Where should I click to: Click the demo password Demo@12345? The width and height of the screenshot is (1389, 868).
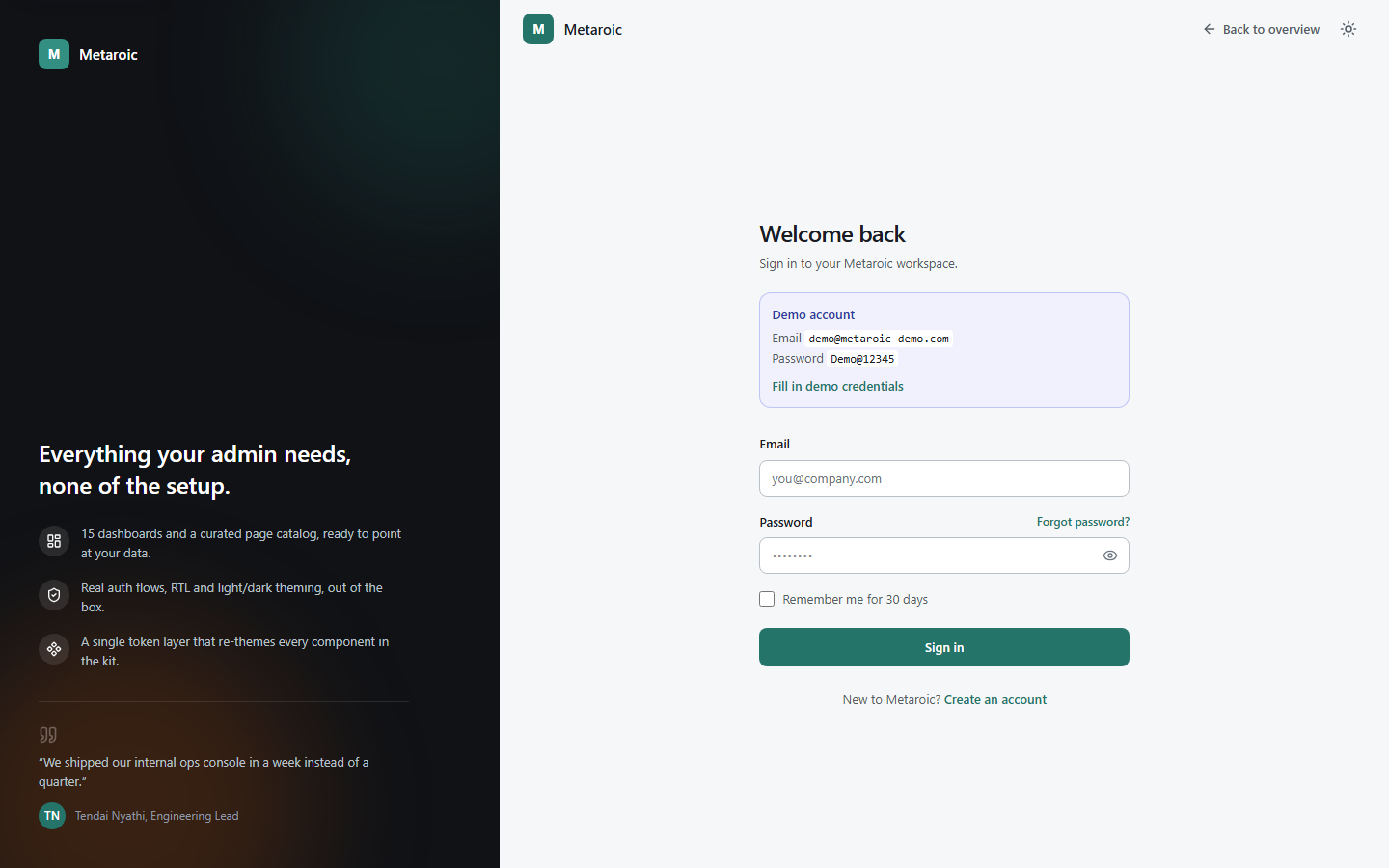pos(862,359)
